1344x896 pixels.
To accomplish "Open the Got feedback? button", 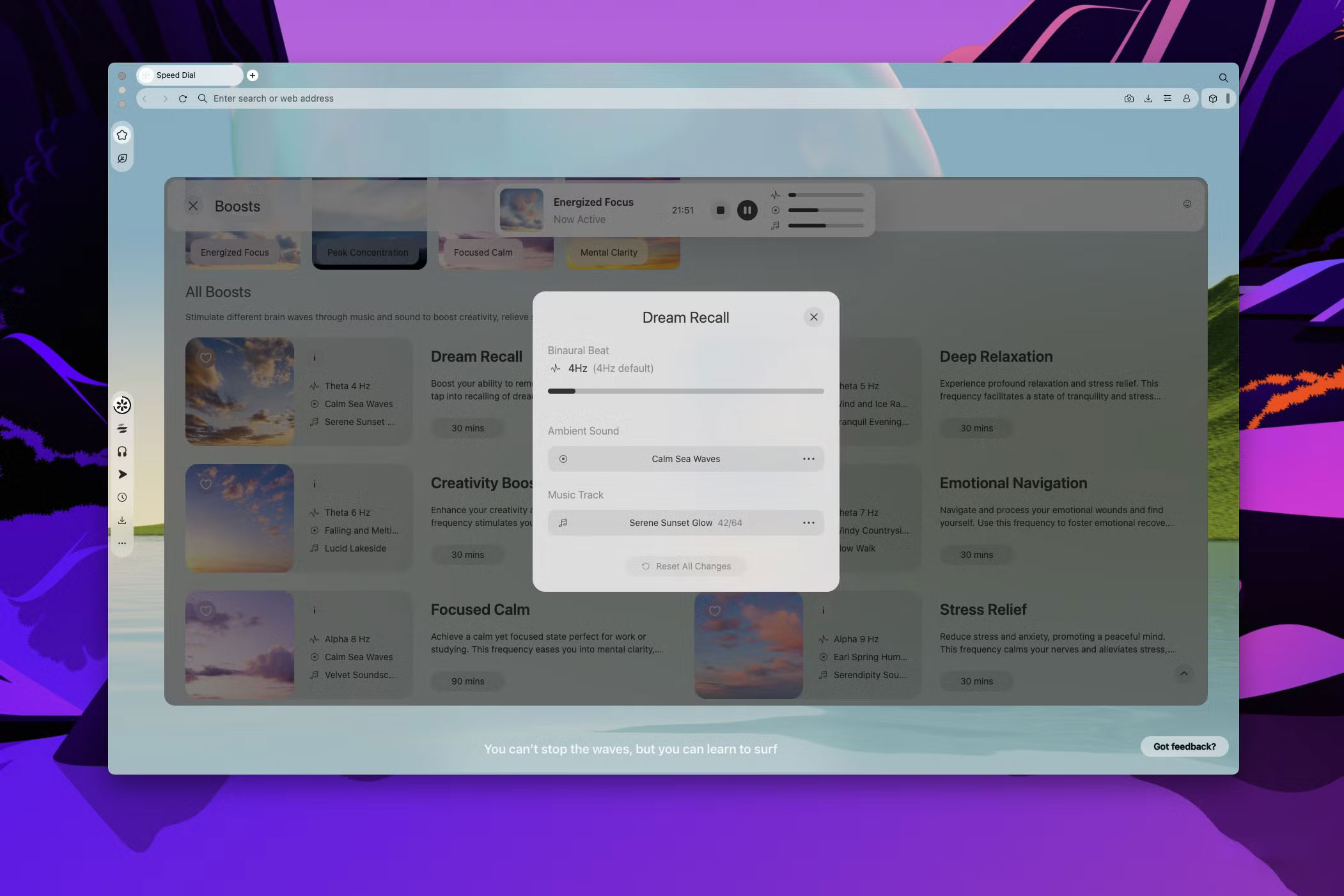I will (x=1184, y=746).
